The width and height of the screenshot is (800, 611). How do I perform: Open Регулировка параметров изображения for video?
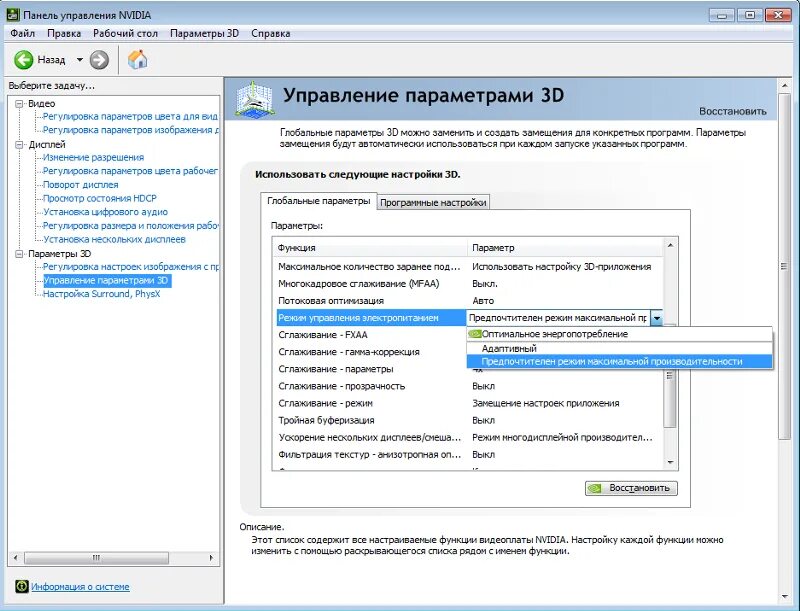[131, 130]
